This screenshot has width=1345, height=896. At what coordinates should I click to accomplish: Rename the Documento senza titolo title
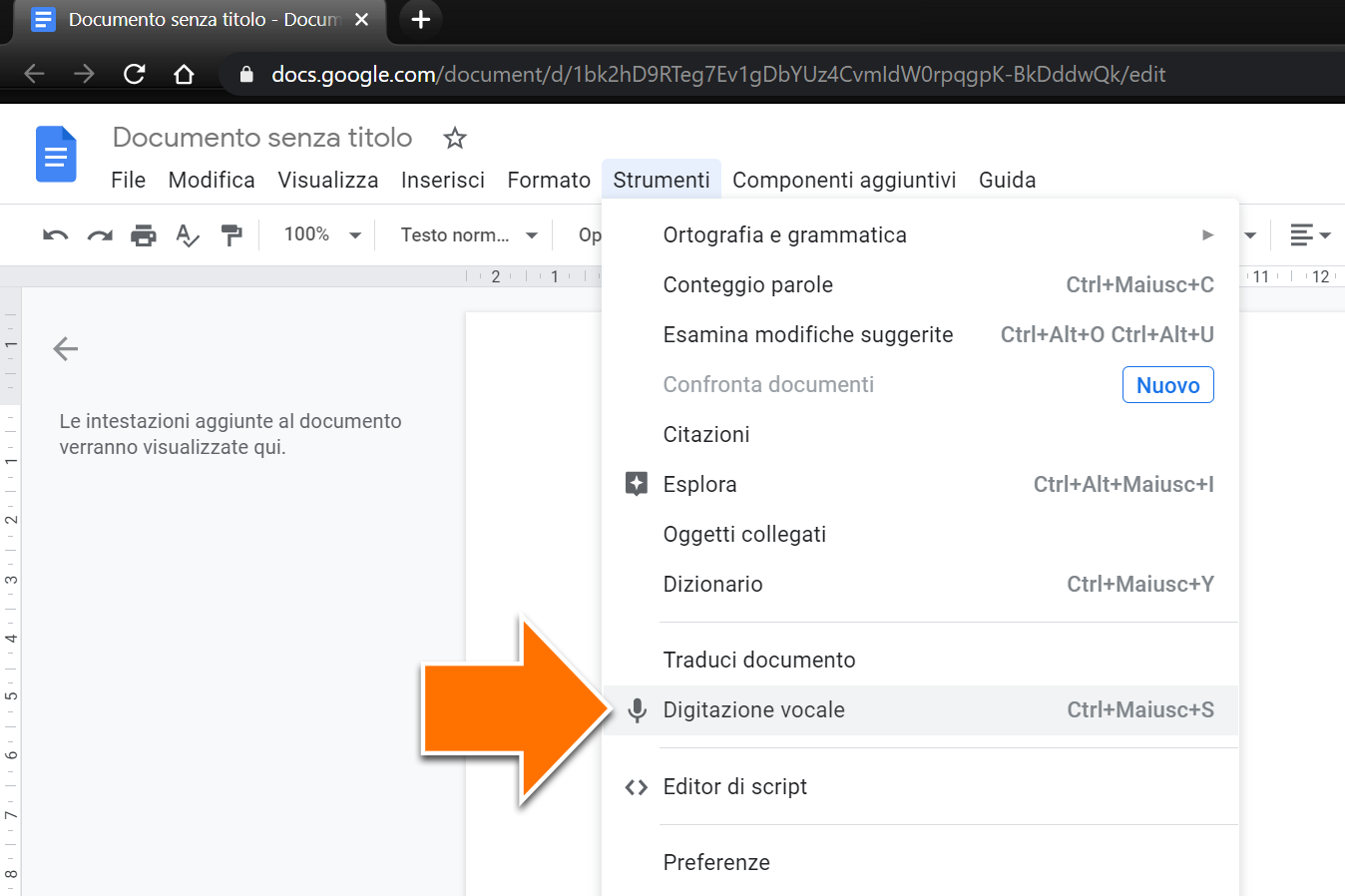(262, 137)
